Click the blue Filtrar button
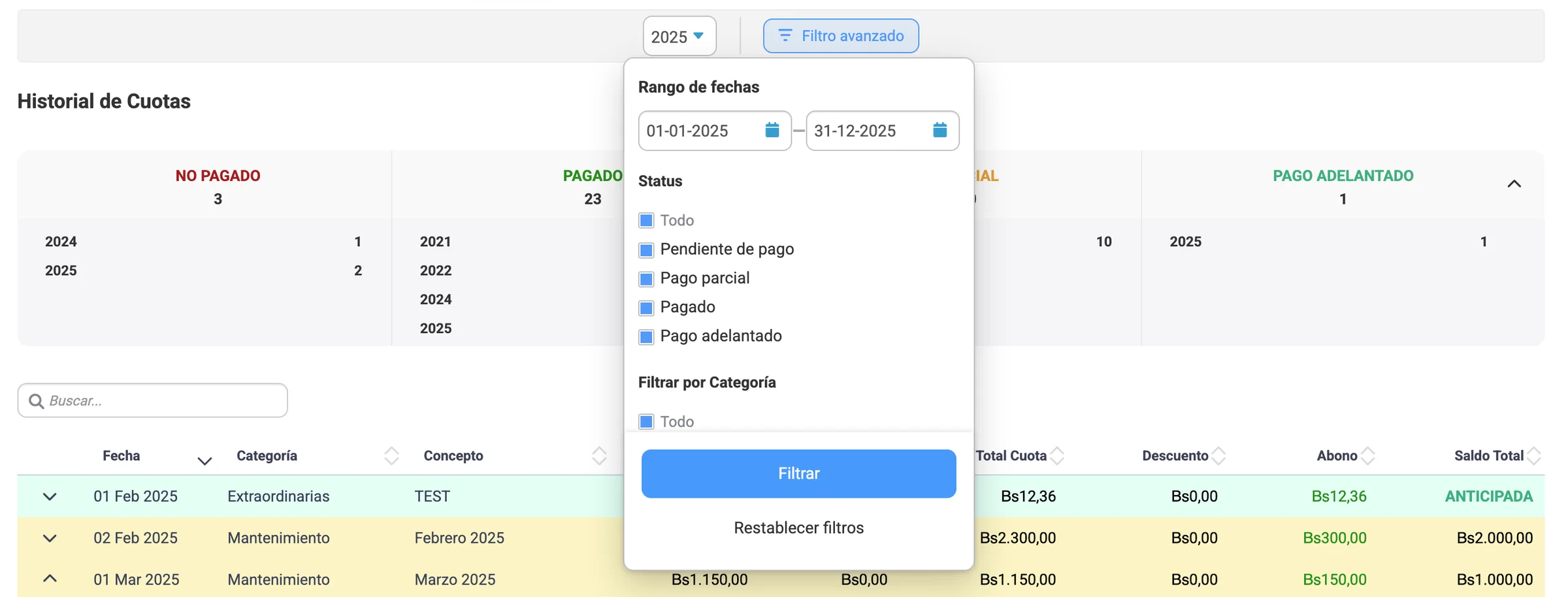The image size is (1568, 597). 798,474
